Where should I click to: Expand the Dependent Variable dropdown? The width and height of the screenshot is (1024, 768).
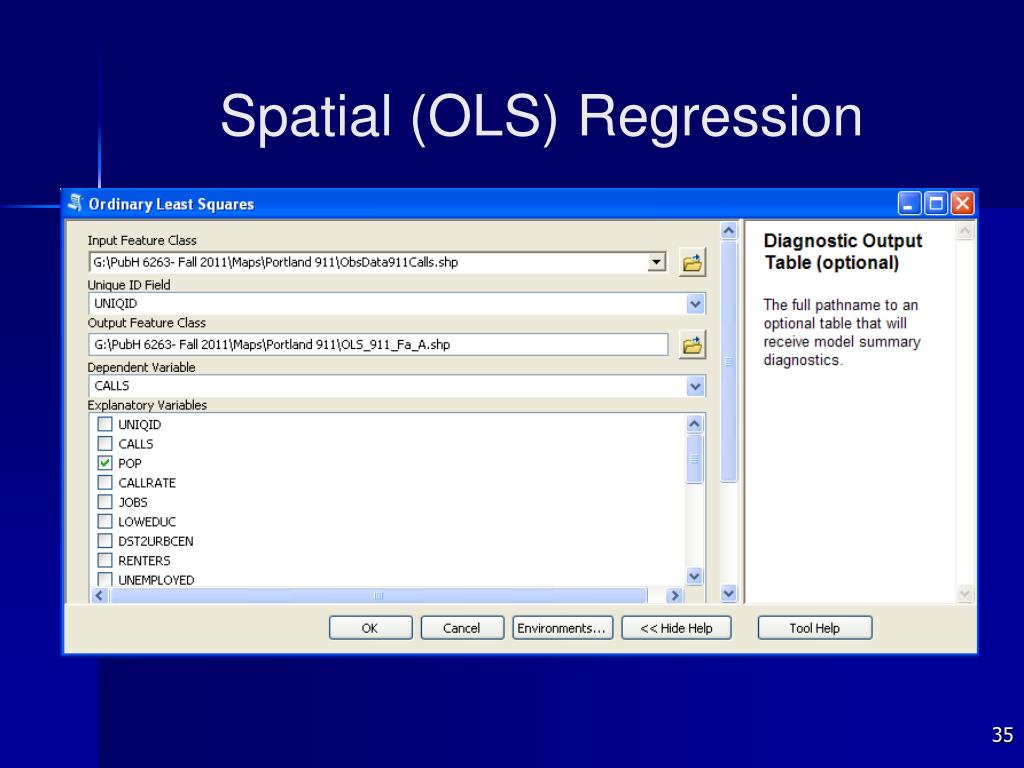point(695,386)
